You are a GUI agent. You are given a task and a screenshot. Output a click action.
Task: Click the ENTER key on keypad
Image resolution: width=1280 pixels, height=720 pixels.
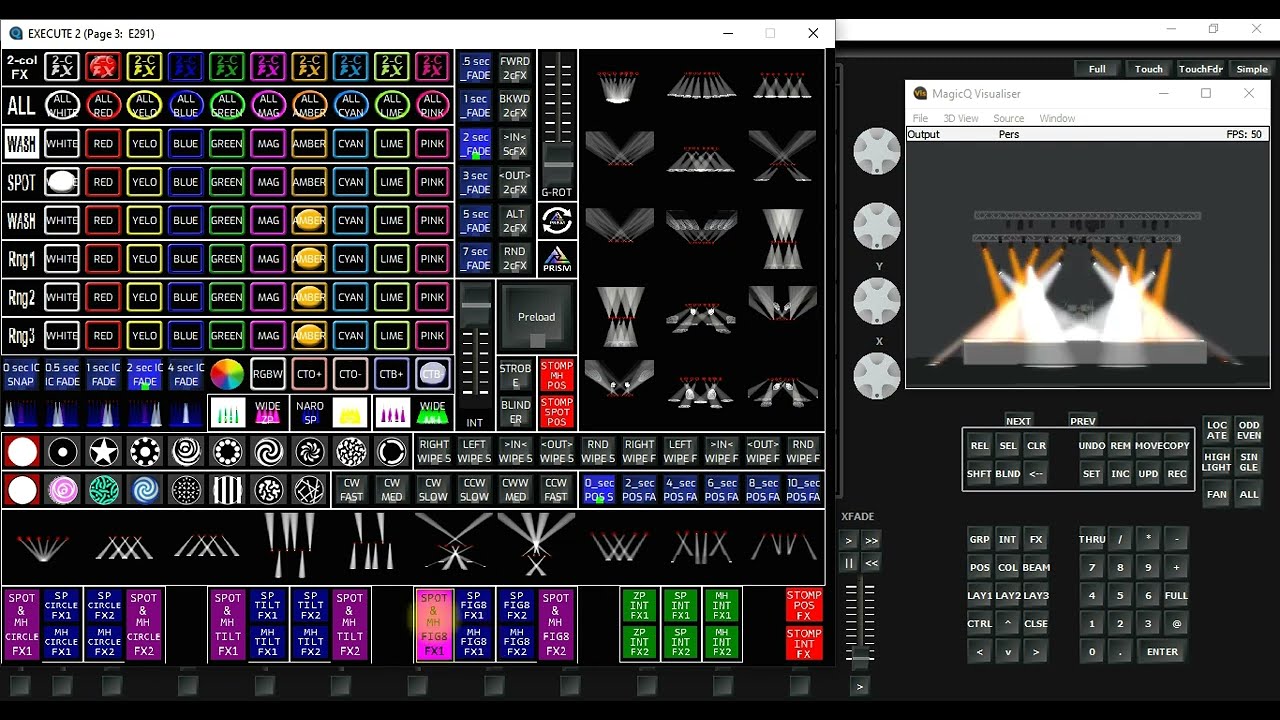tap(1162, 652)
